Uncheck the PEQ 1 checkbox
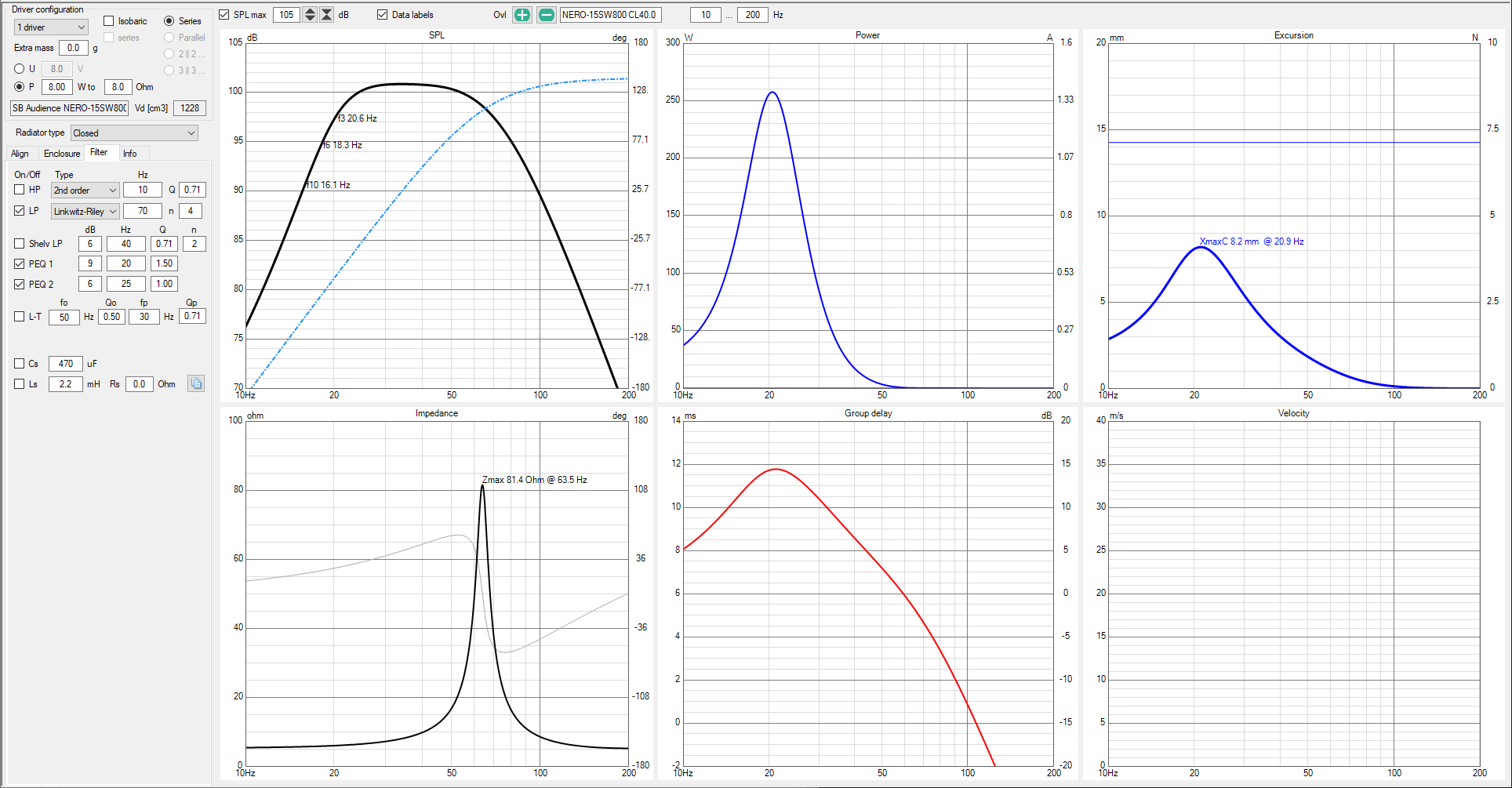This screenshot has width=1512, height=788. click(x=20, y=264)
